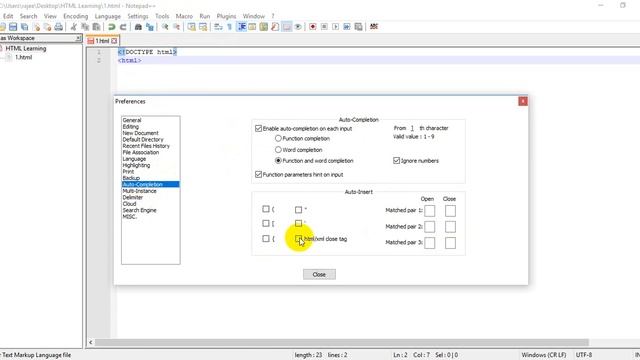Toggle the Word Wrap toolbar icon

pyautogui.click(x=218, y=27)
